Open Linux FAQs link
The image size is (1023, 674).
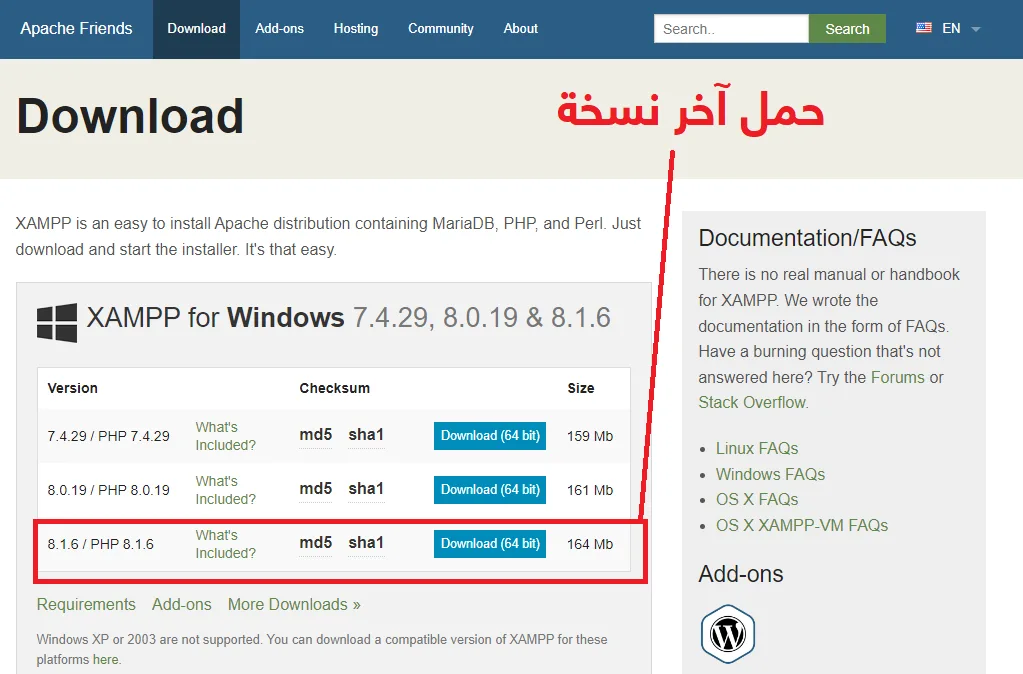coord(757,448)
